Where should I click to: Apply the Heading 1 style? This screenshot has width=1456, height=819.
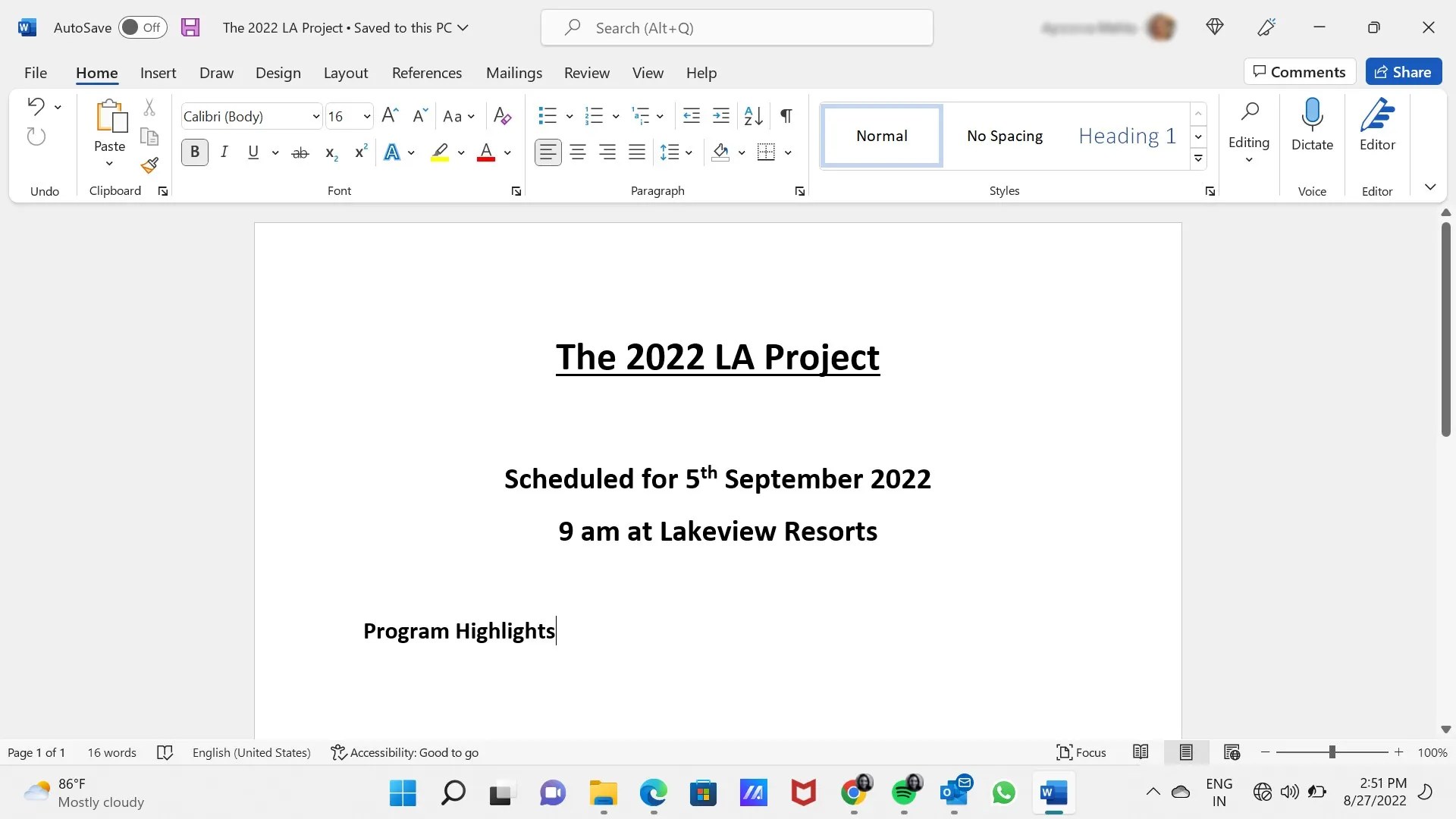click(1127, 136)
